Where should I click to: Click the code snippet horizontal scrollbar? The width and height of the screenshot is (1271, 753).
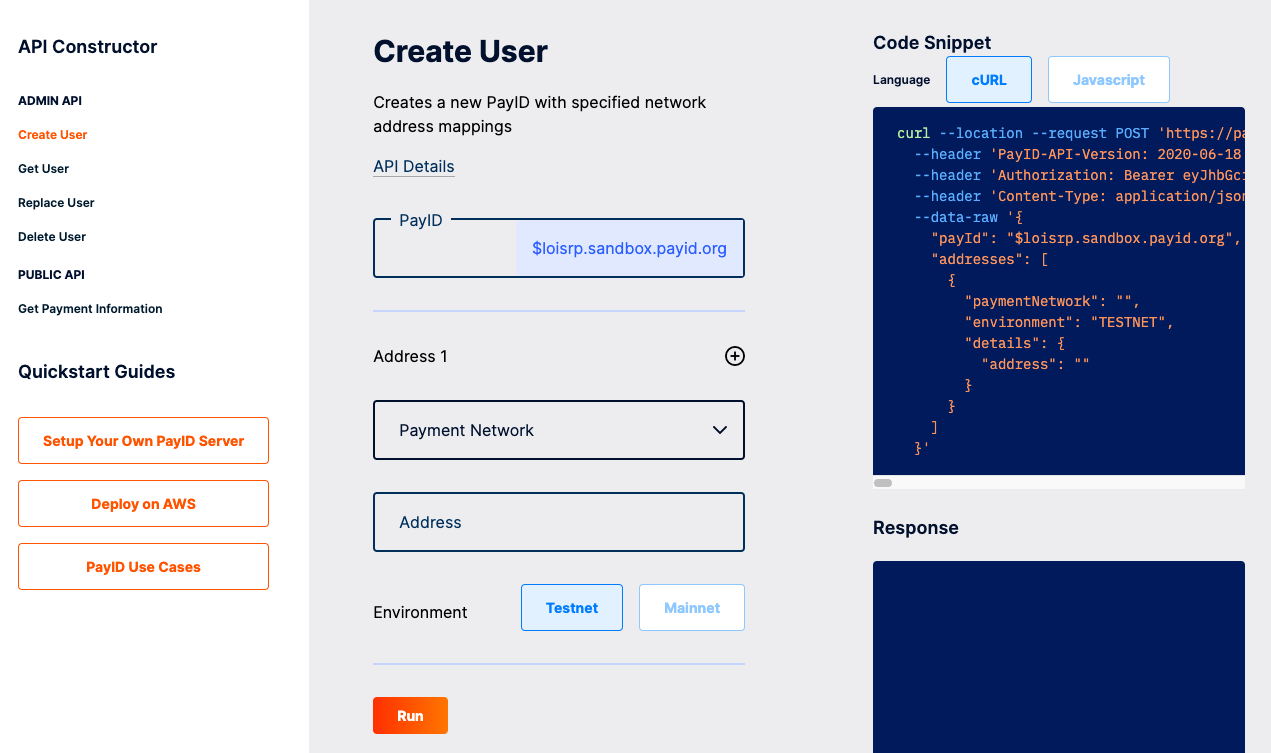click(x=883, y=482)
